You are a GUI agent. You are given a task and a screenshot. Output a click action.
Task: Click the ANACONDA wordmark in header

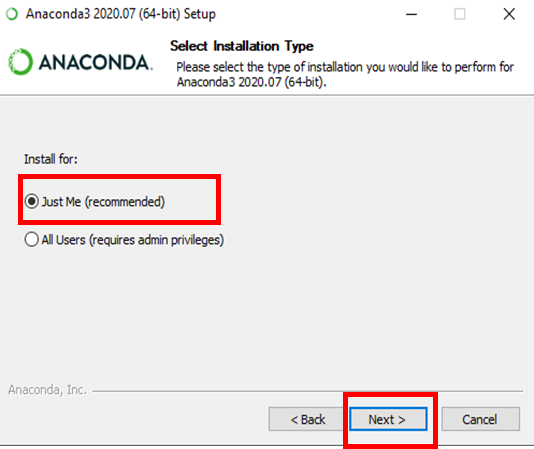(x=94, y=63)
